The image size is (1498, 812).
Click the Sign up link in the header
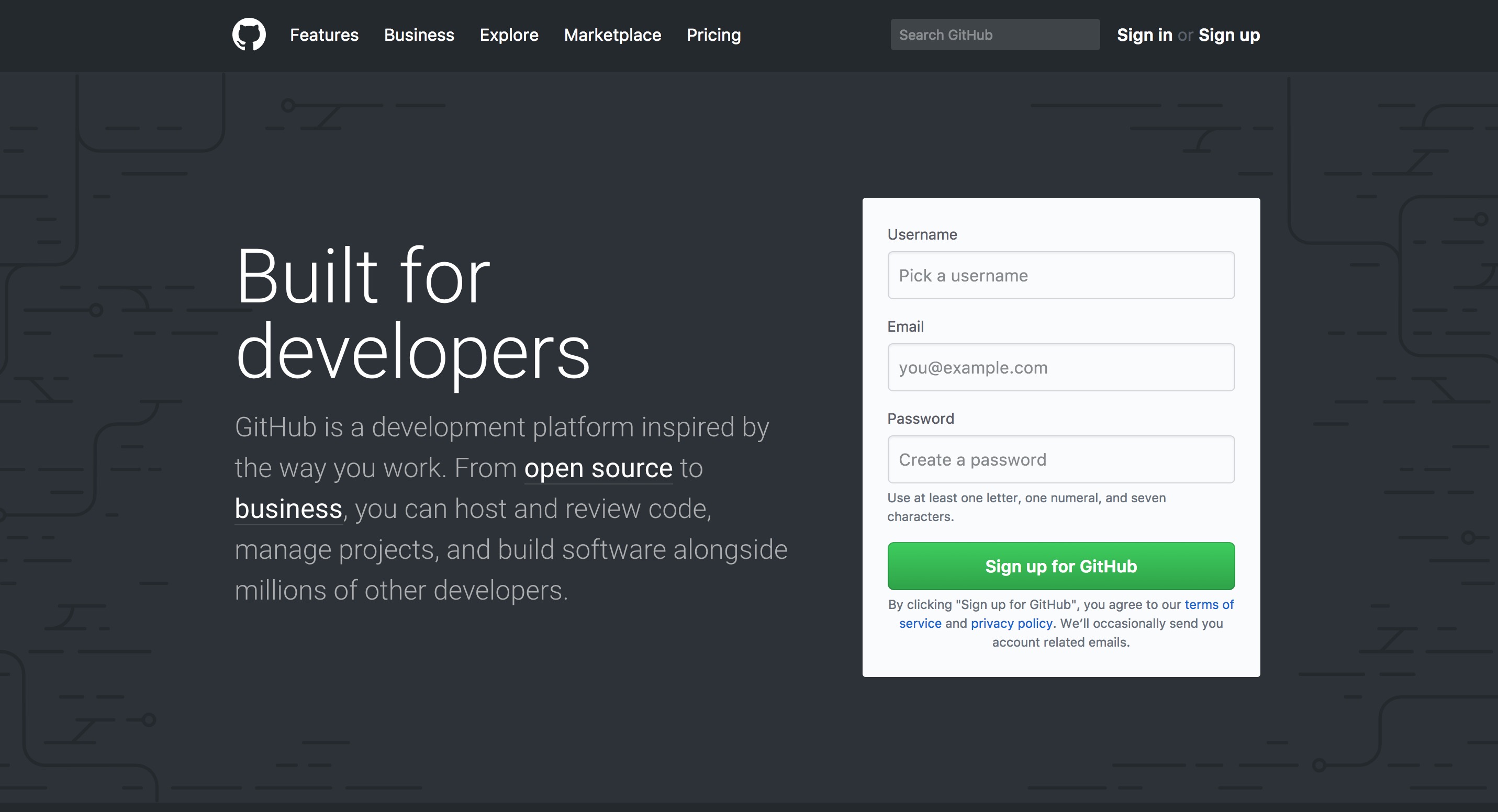[x=1229, y=35]
